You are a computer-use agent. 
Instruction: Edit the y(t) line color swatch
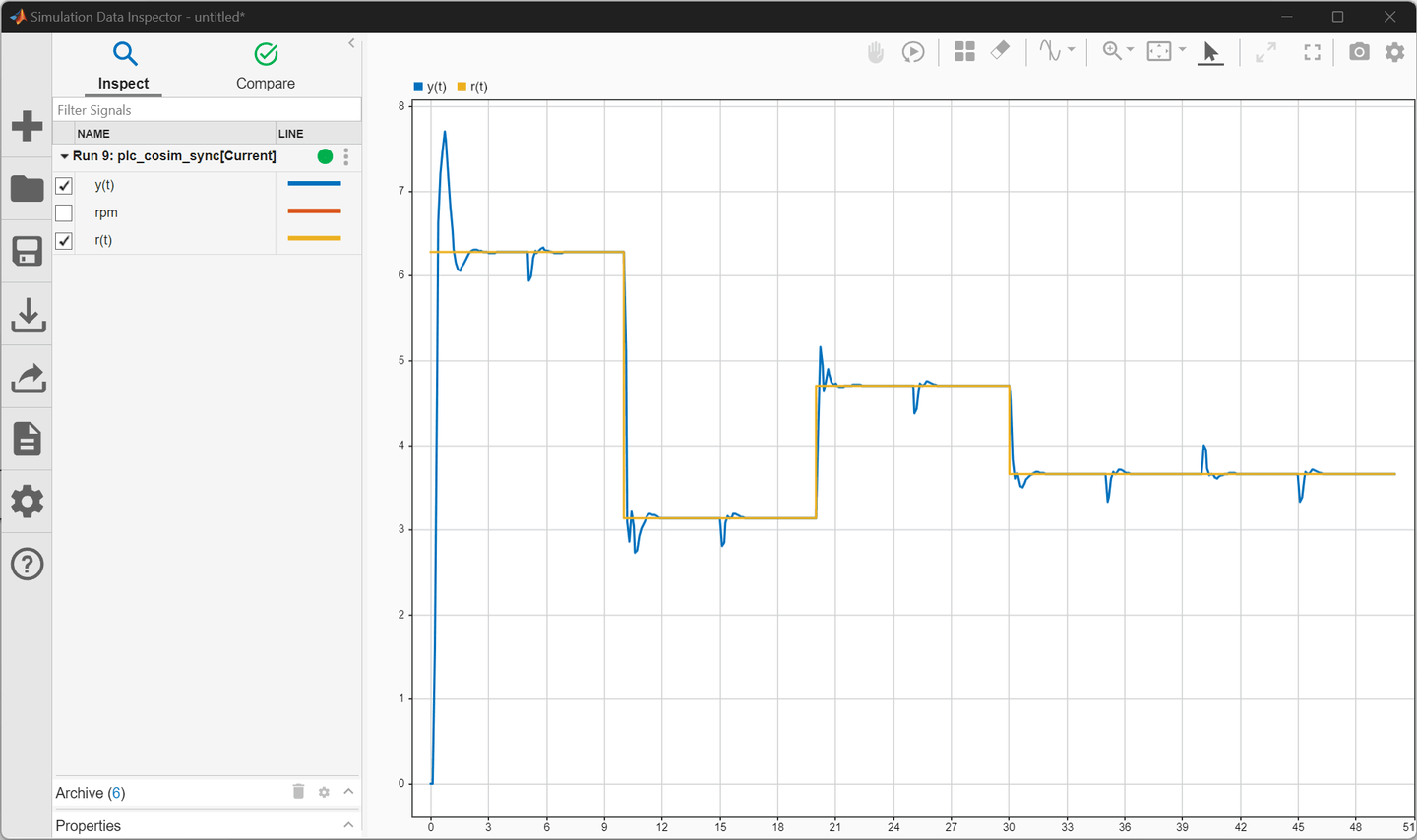[x=314, y=182]
